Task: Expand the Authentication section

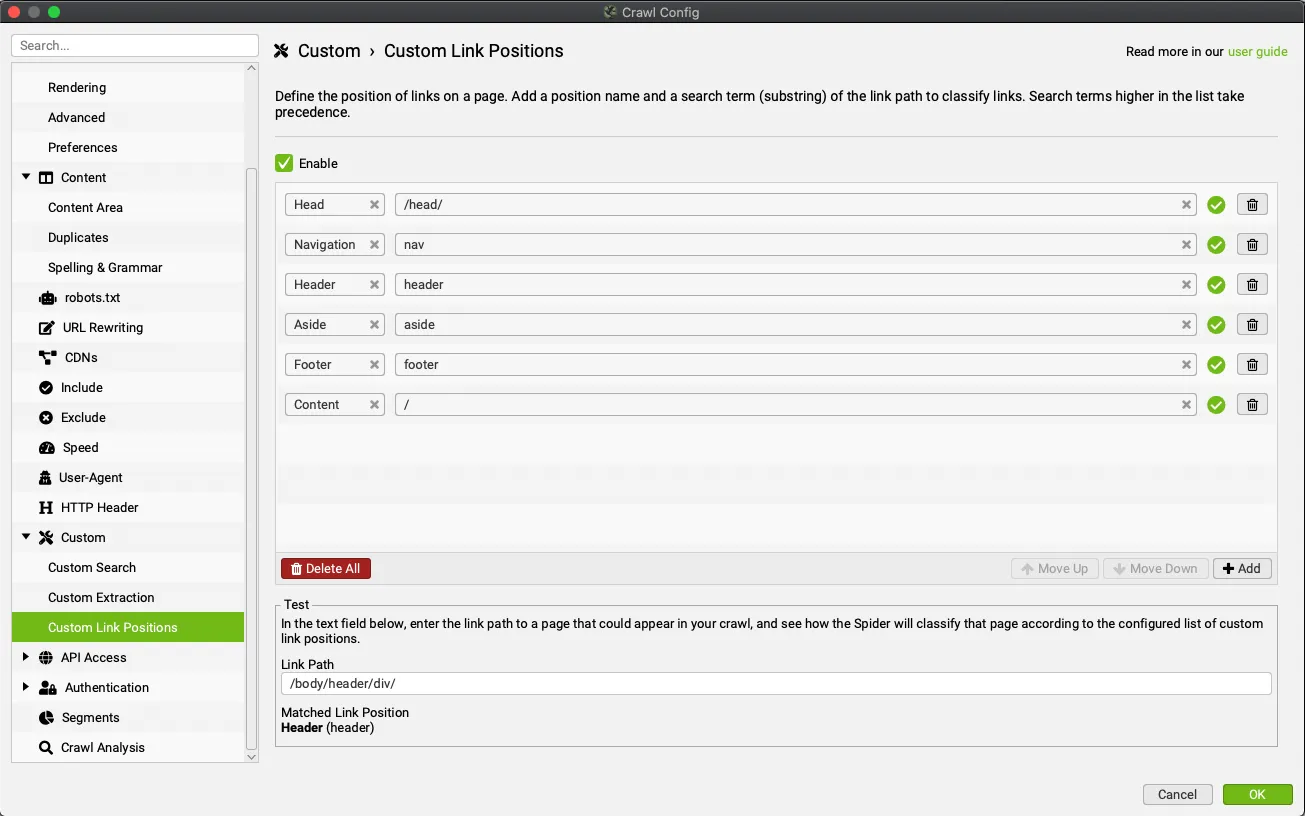Action: (26, 687)
